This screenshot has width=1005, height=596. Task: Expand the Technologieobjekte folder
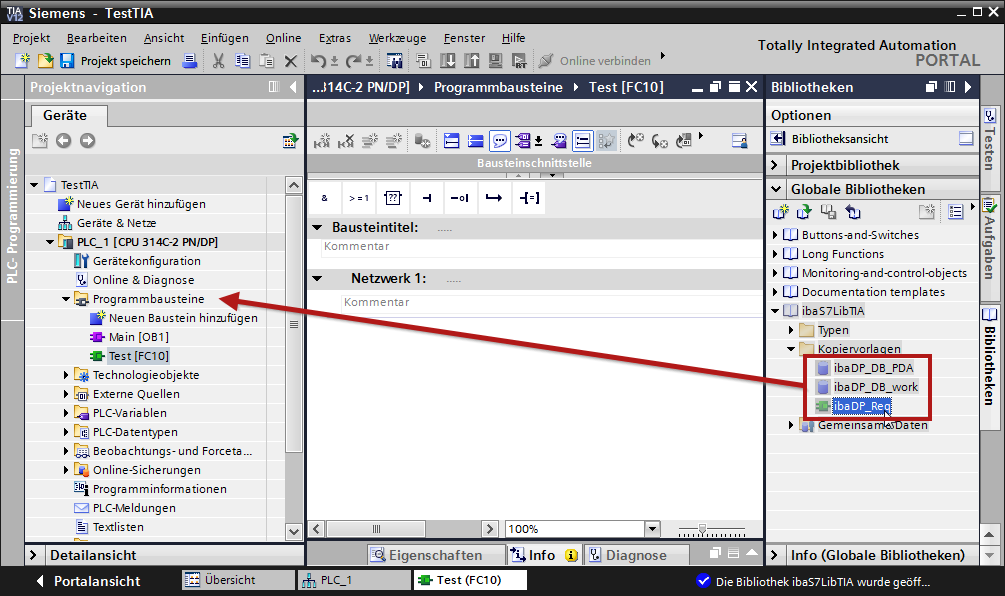tap(66, 375)
